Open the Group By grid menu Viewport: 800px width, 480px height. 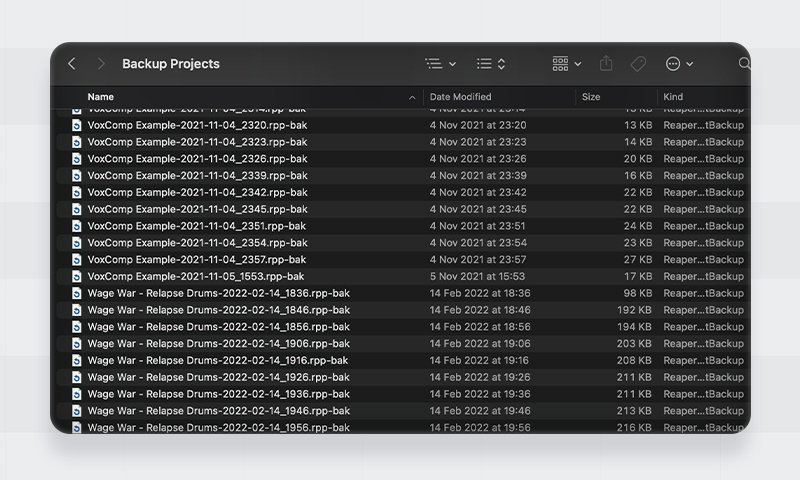point(566,64)
